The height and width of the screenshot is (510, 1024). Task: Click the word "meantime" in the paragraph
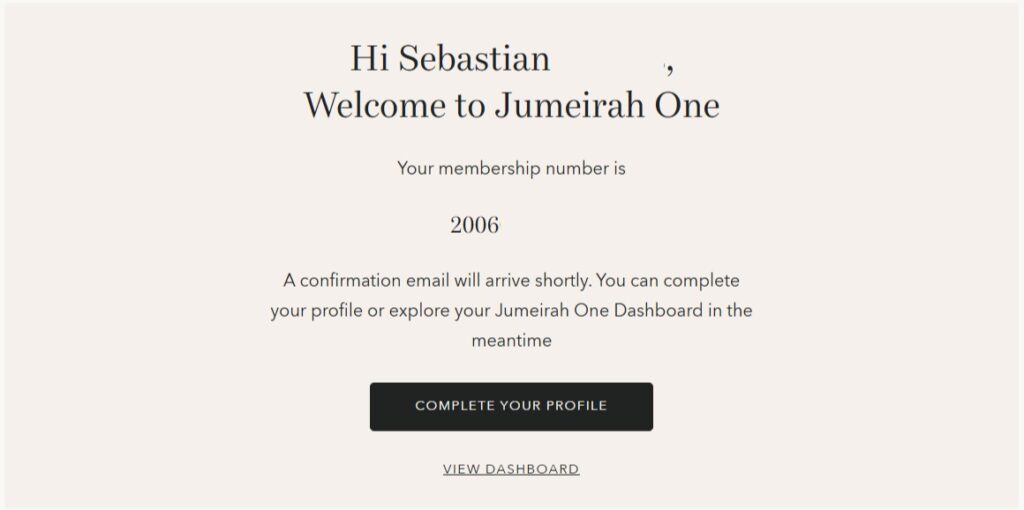point(511,340)
